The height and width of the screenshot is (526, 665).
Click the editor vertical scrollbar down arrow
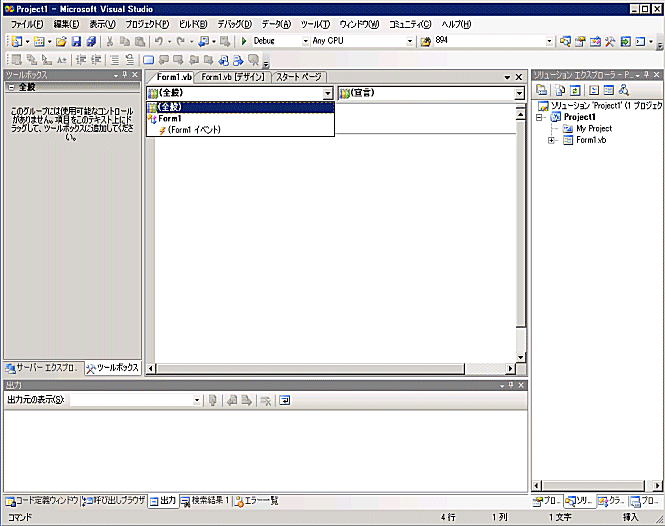(520, 358)
